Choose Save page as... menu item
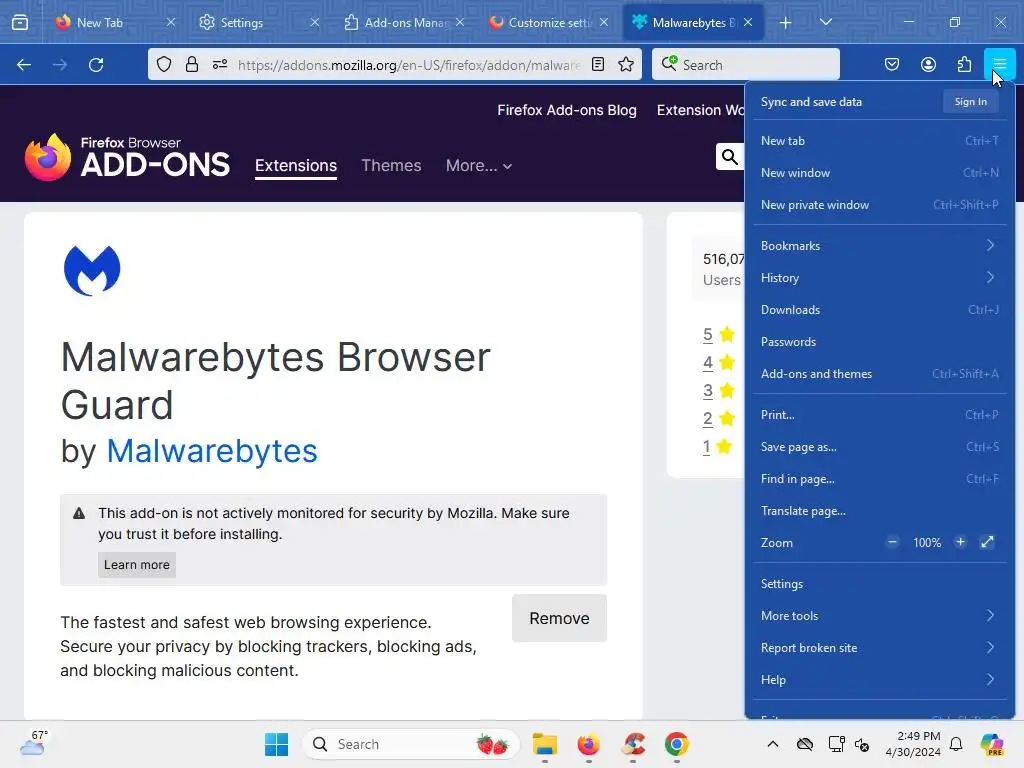 879,447
